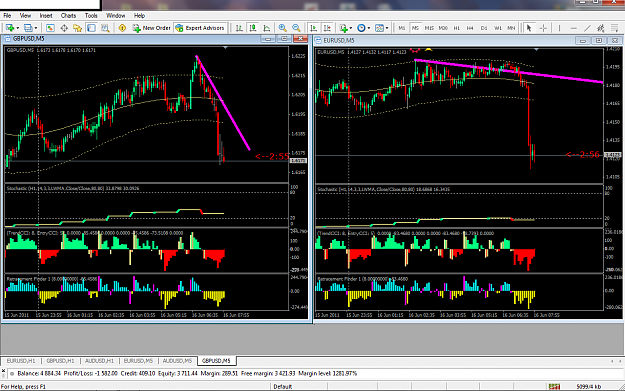Click the Templates icon
625x391 pixels.
point(379,28)
